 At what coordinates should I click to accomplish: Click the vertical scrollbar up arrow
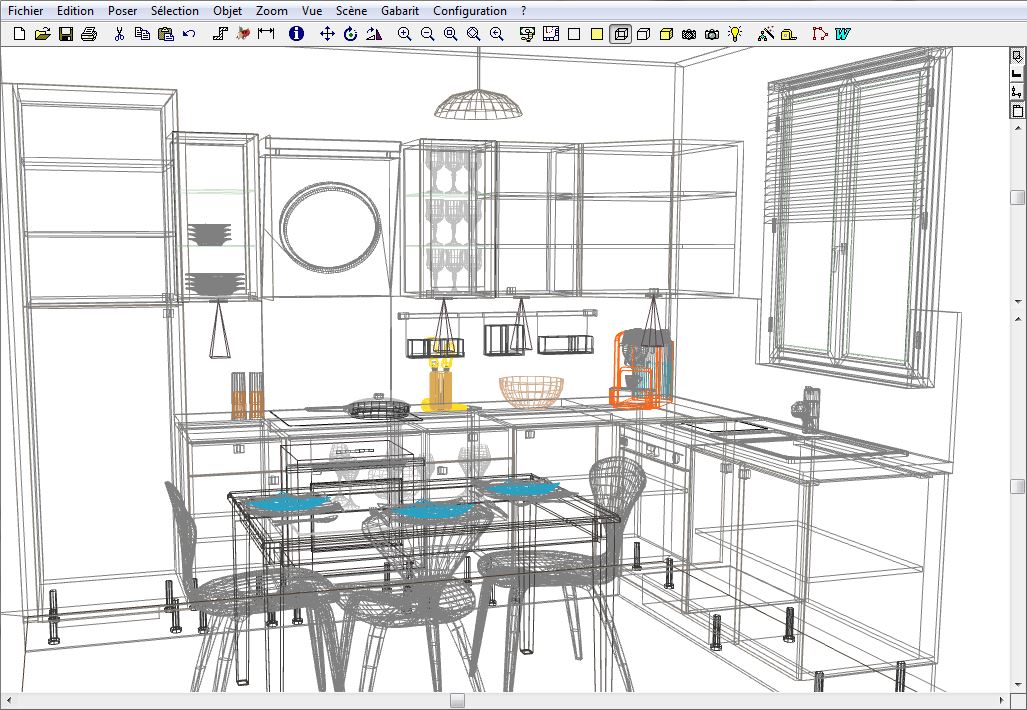tap(1018, 129)
